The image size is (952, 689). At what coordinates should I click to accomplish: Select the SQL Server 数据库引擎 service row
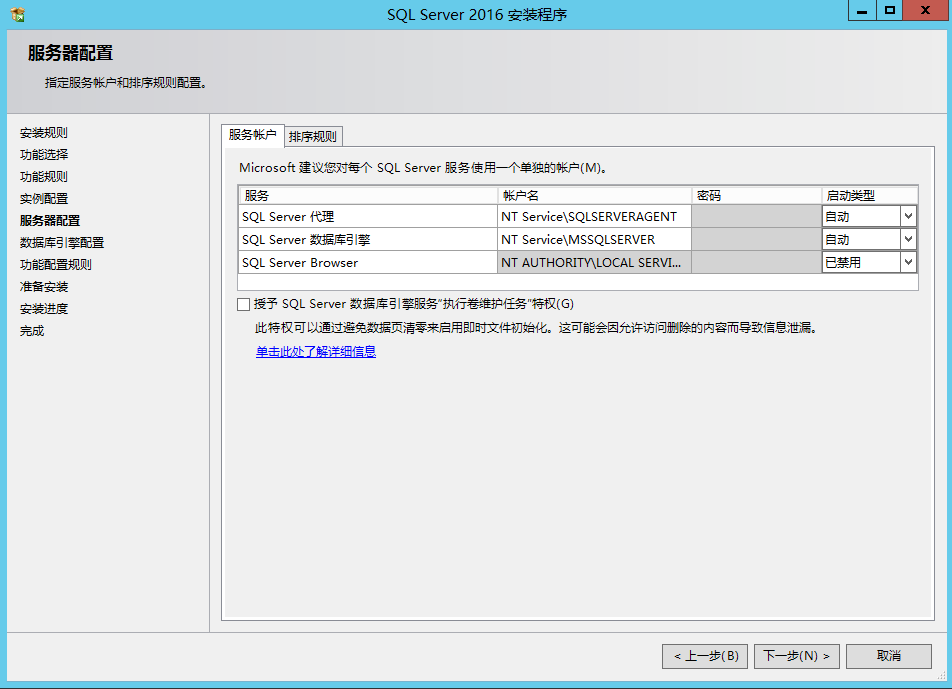pyautogui.click(x=367, y=239)
